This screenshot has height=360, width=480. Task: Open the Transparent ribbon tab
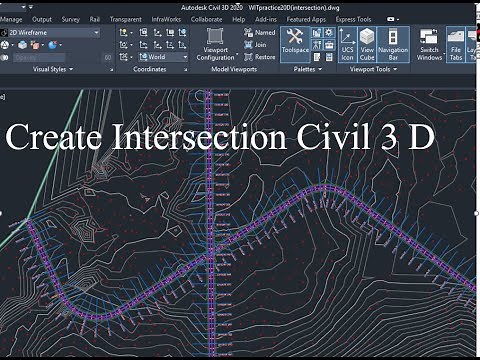pos(126,19)
